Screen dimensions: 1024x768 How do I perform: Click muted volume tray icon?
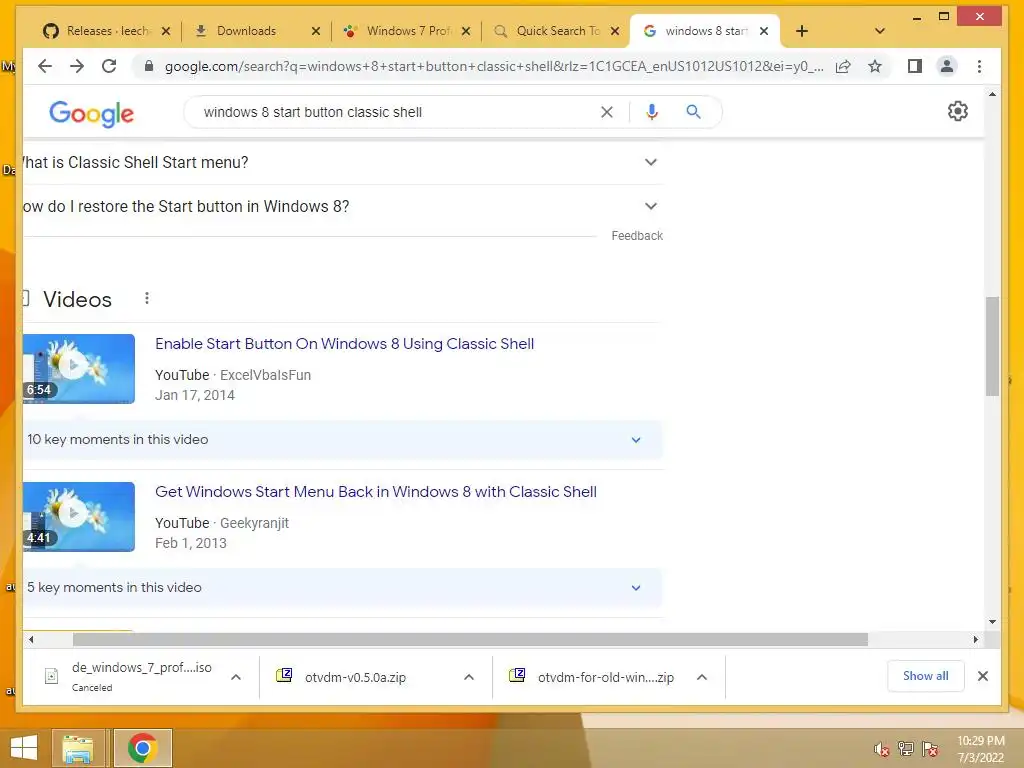881,749
